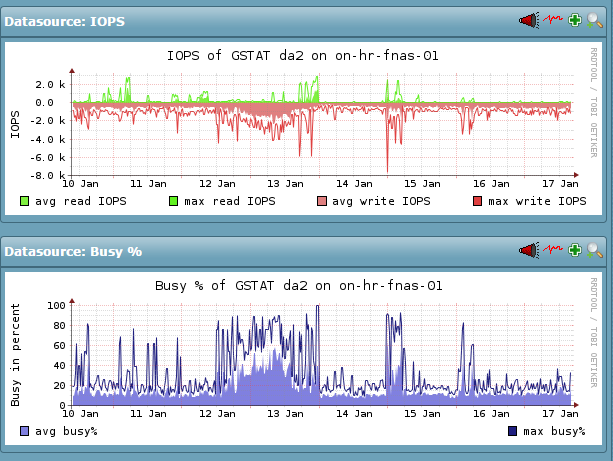
Task: Click the '11 Jan' label on Busy % graph
Action: (148, 414)
